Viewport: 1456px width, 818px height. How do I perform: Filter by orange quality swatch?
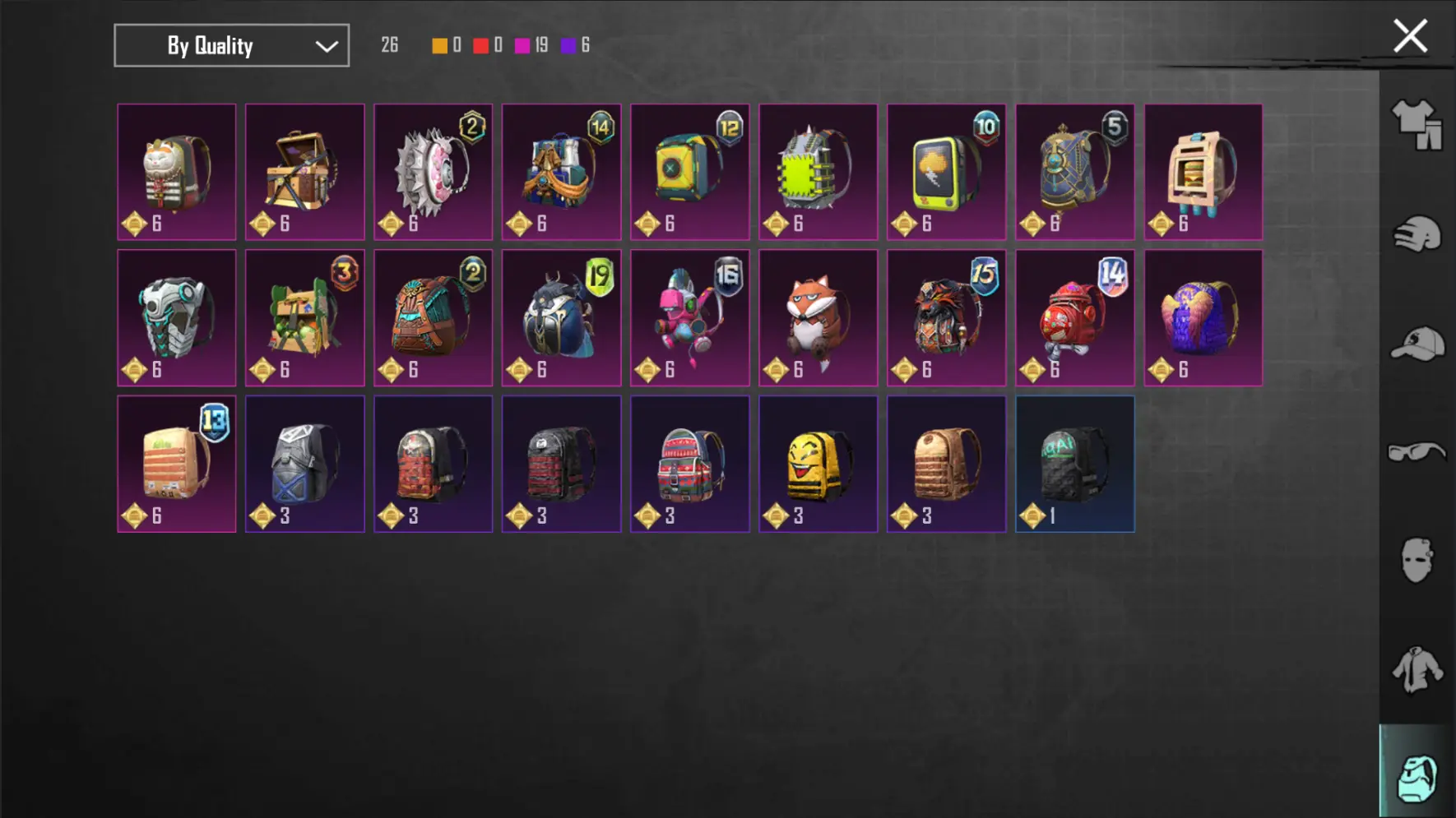click(440, 45)
